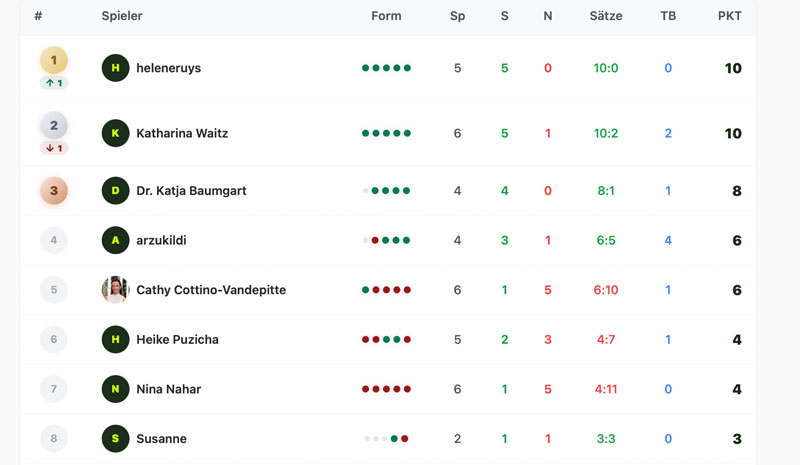800x465 pixels.
Task: Click Heike Puzicha sets value 4:7
Action: click(x=606, y=339)
